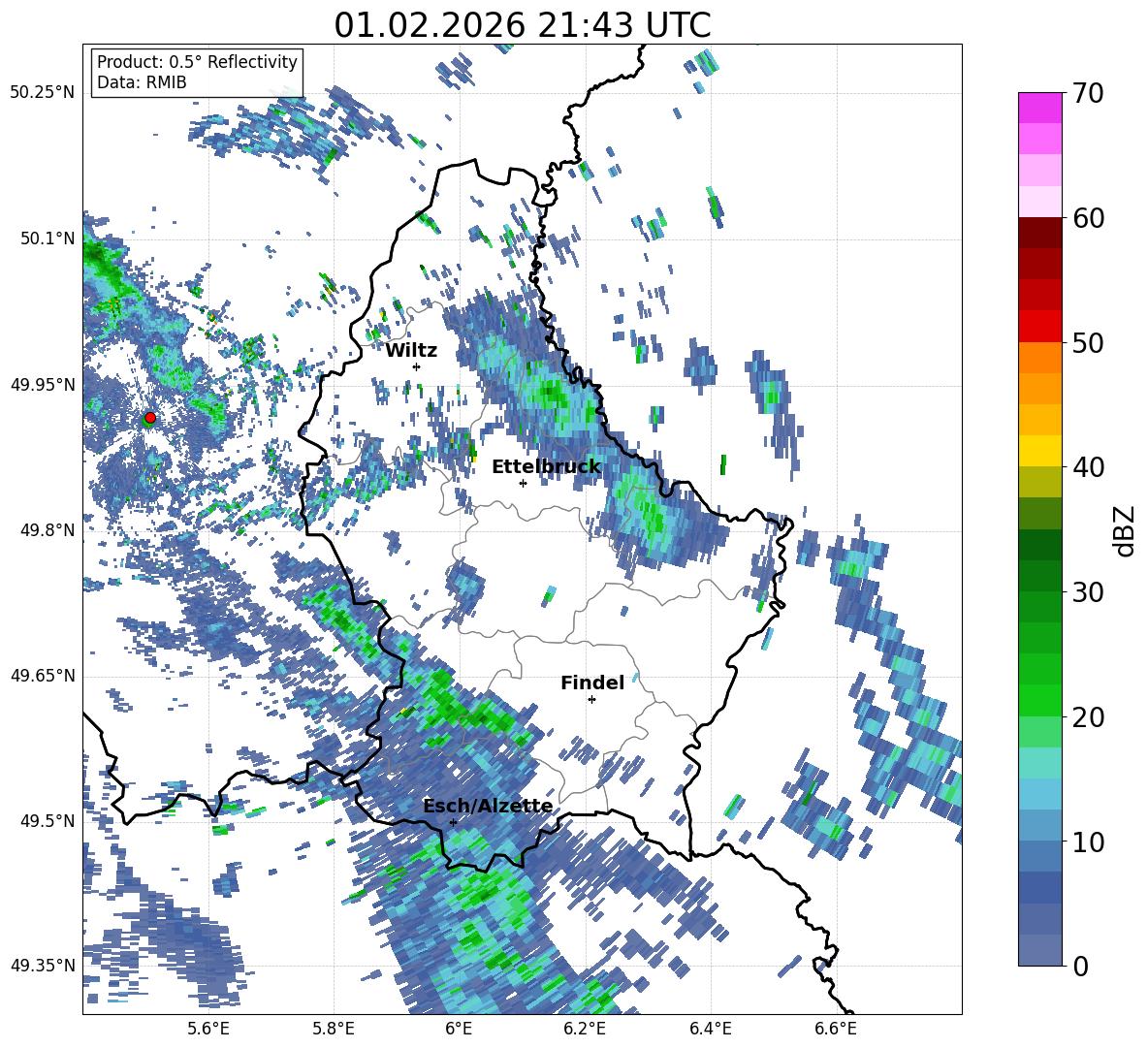Click the bright green colorbar segment at 20
The width and height of the screenshot is (1148, 1048).
1039,700
